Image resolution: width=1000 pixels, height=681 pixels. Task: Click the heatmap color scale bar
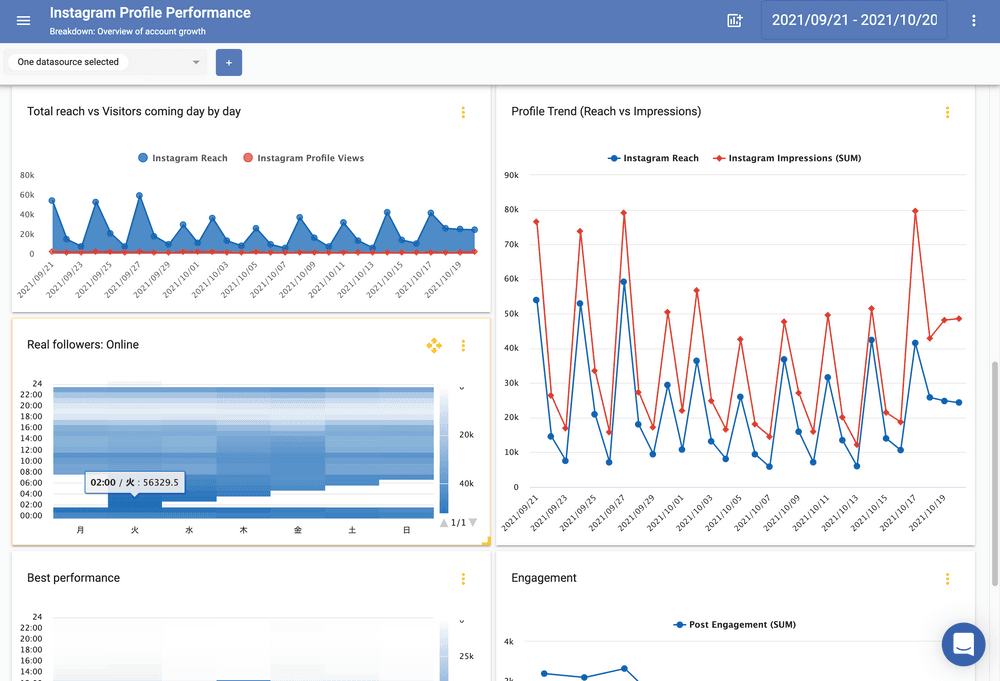pos(445,450)
